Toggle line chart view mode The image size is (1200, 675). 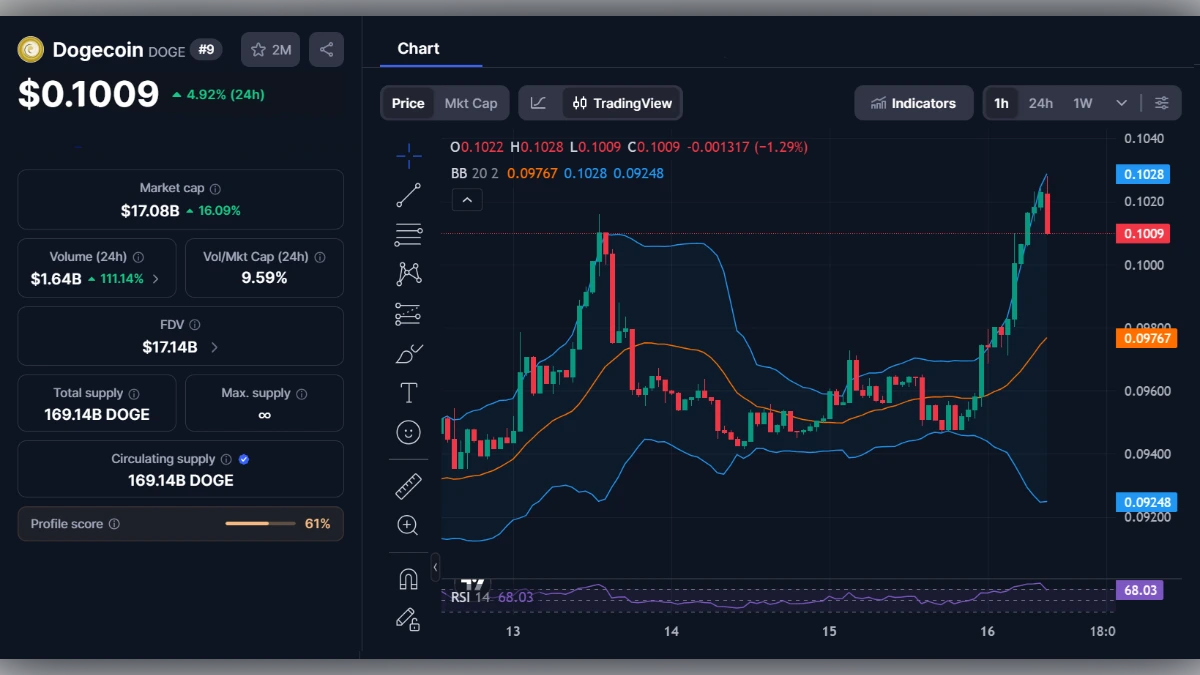coord(538,102)
